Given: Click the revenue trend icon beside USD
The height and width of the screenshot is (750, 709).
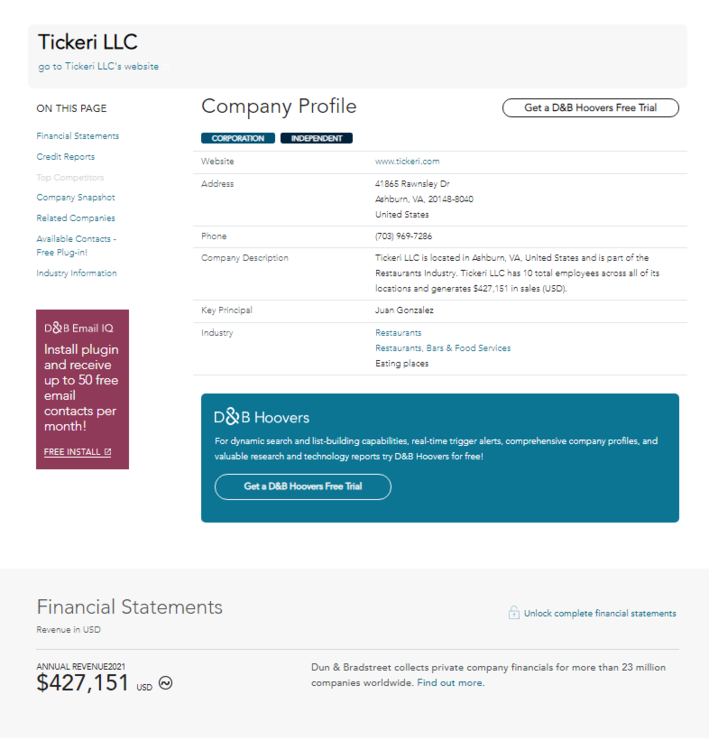Looking at the screenshot, I should click(165, 684).
